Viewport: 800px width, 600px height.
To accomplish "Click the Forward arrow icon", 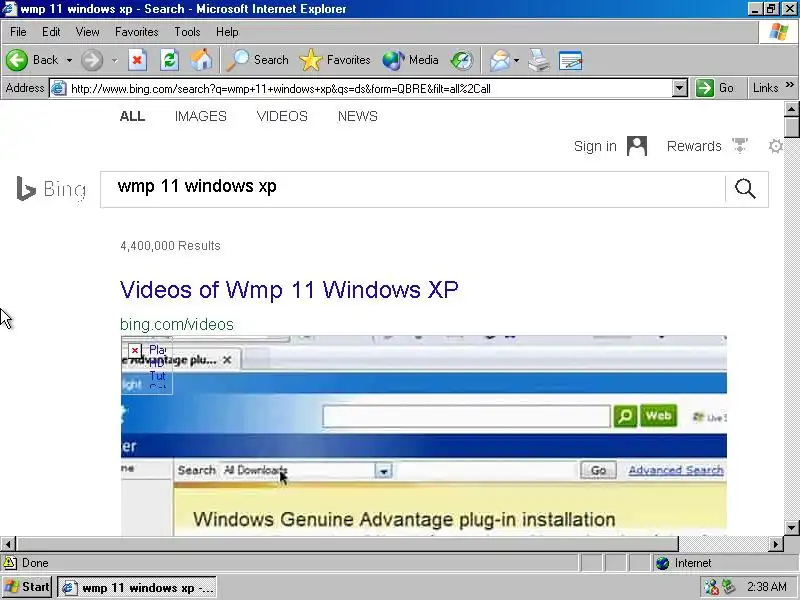I will [x=92, y=60].
